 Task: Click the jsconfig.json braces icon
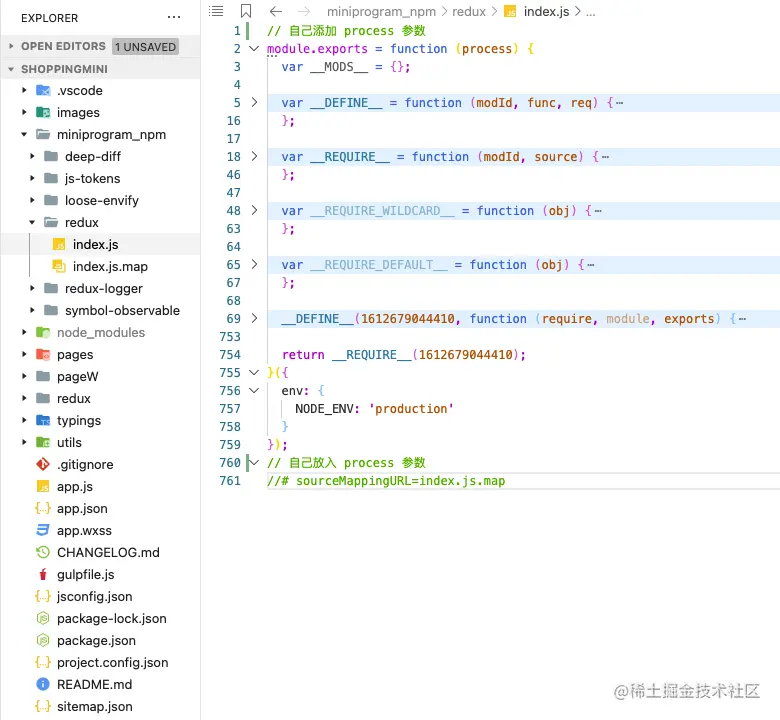coord(43,596)
